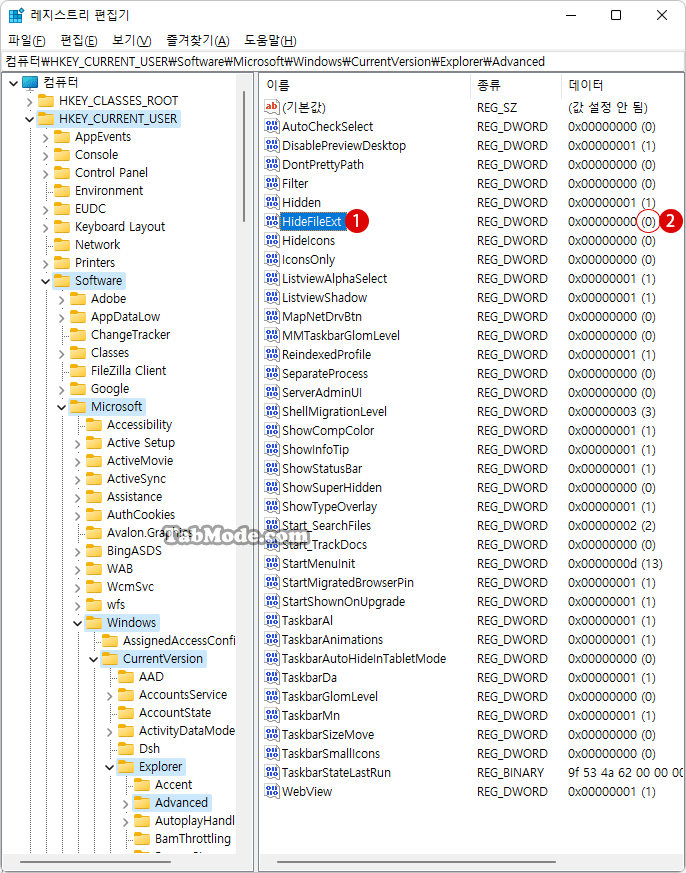Click the DWORD icon beside StartMenuInit

click(272, 563)
